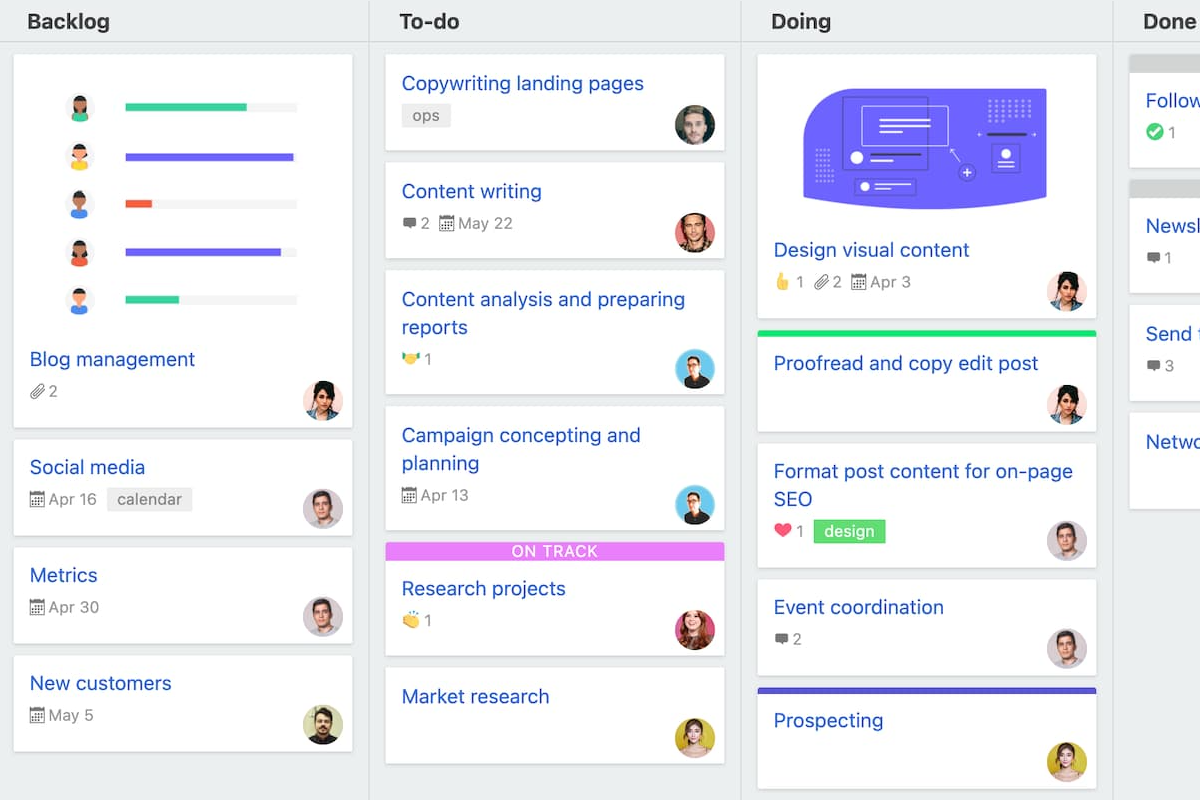The width and height of the screenshot is (1200, 800).
Task: Click comment icon on Event coordination card
Action: (x=781, y=639)
